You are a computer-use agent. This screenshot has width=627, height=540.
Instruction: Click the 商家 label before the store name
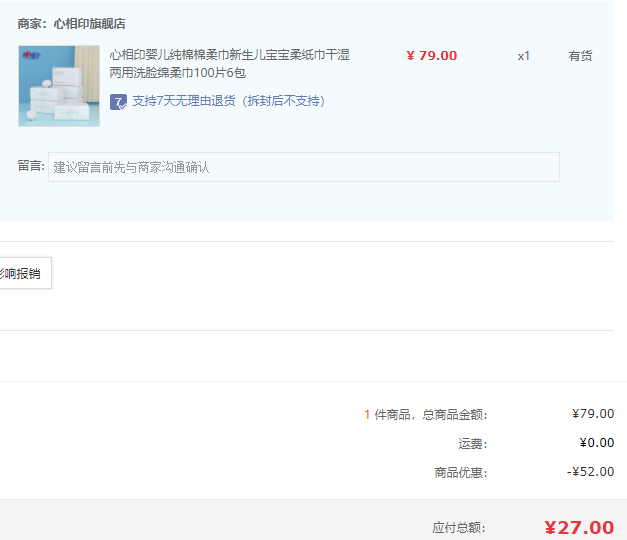pos(32,23)
